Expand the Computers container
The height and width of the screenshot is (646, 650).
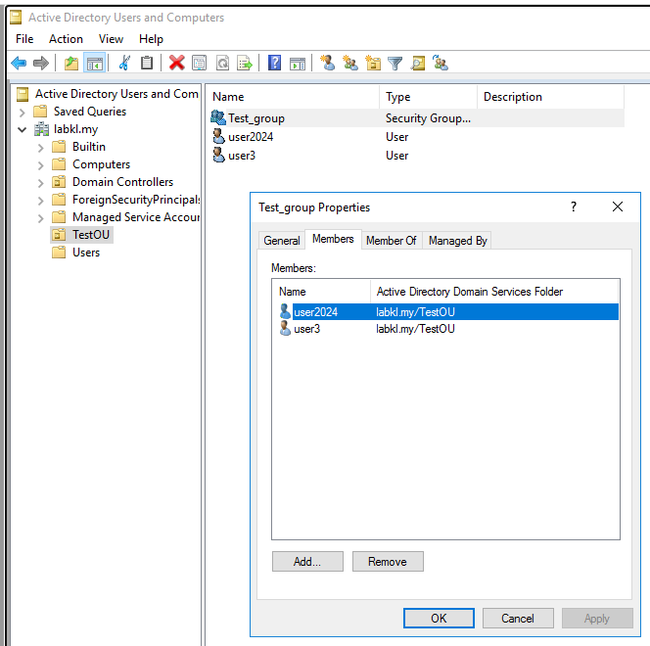click(x=41, y=165)
